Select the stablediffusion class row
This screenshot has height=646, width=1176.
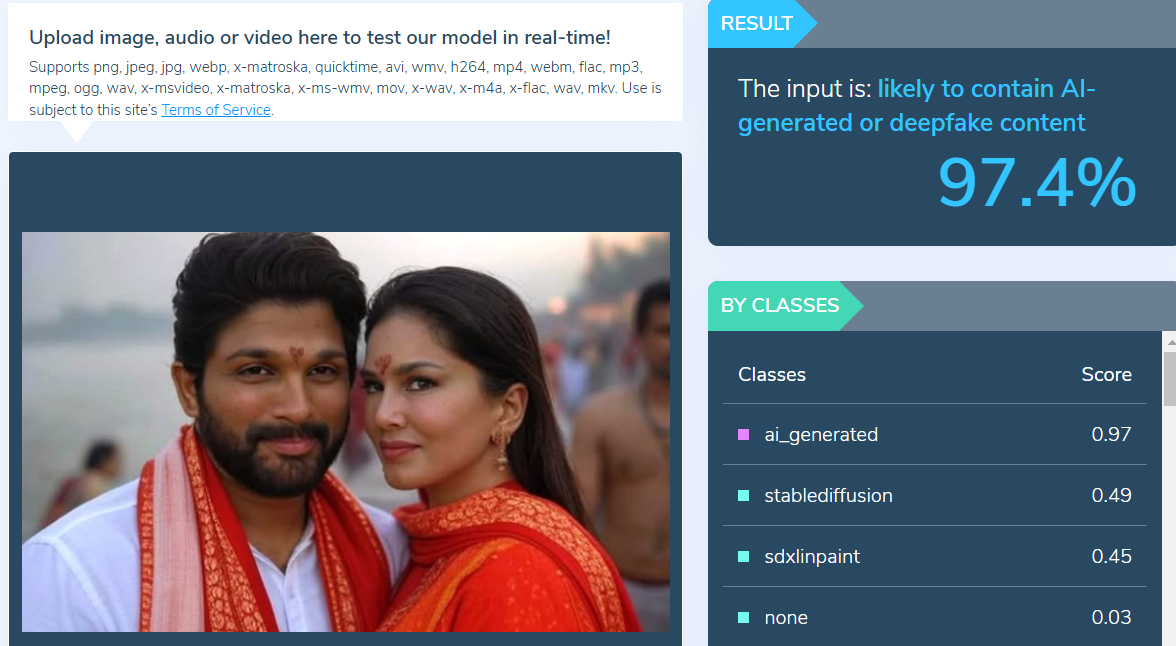coord(934,495)
